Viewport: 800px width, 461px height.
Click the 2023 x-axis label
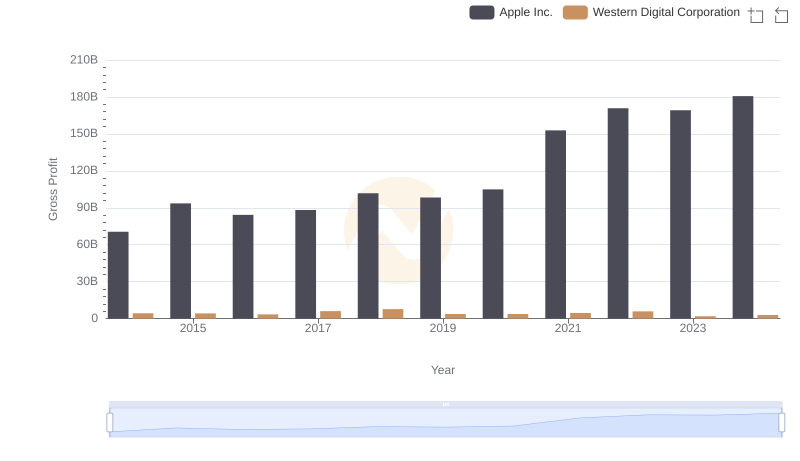pos(693,328)
